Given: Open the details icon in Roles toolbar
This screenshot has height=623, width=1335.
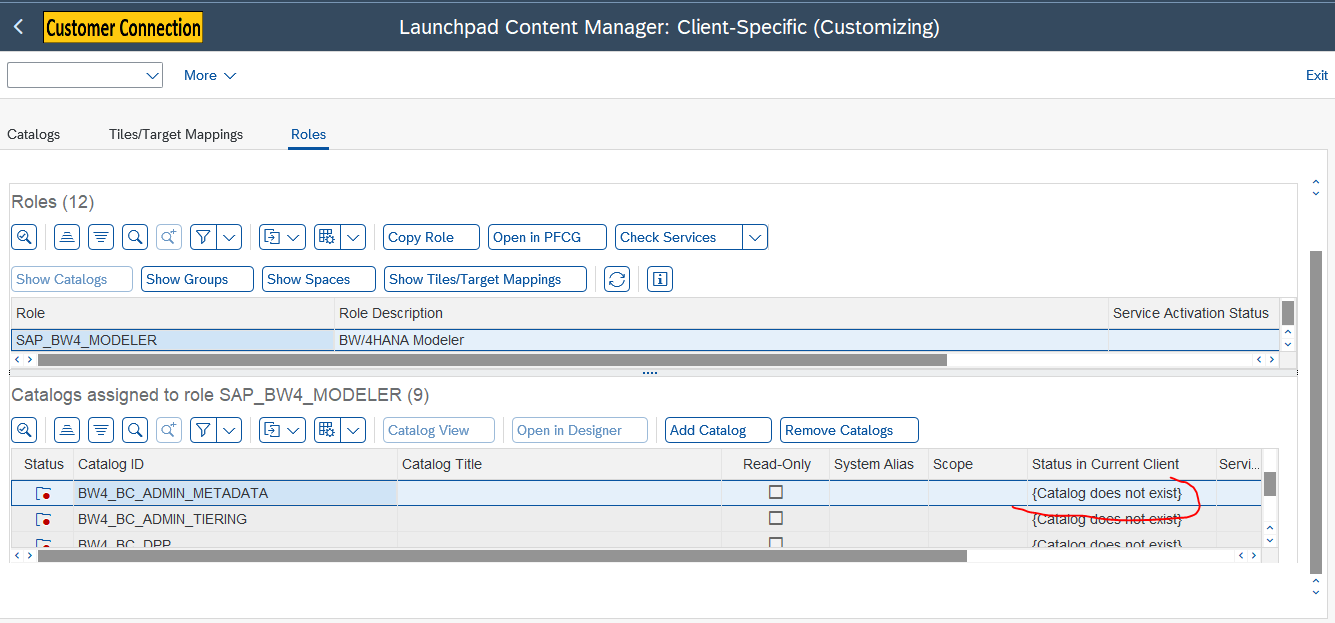Looking at the screenshot, I should 25,237.
